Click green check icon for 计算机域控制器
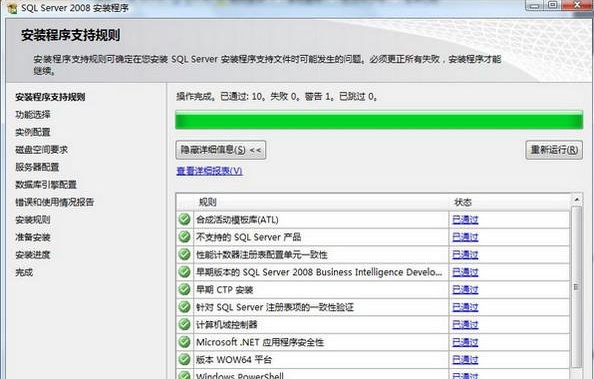The image size is (594, 379). click(x=184, y=324)
